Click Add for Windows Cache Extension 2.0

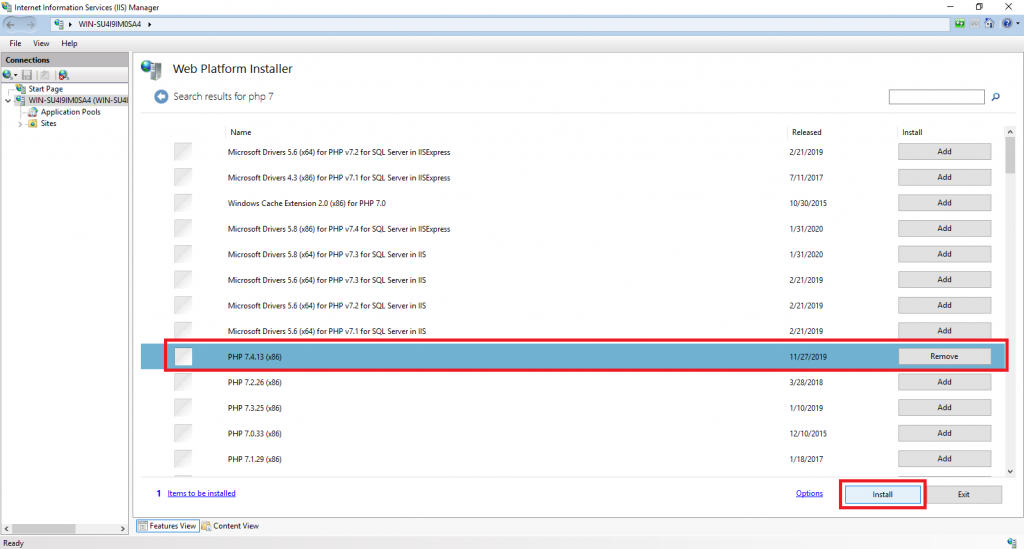click(944, 202)
